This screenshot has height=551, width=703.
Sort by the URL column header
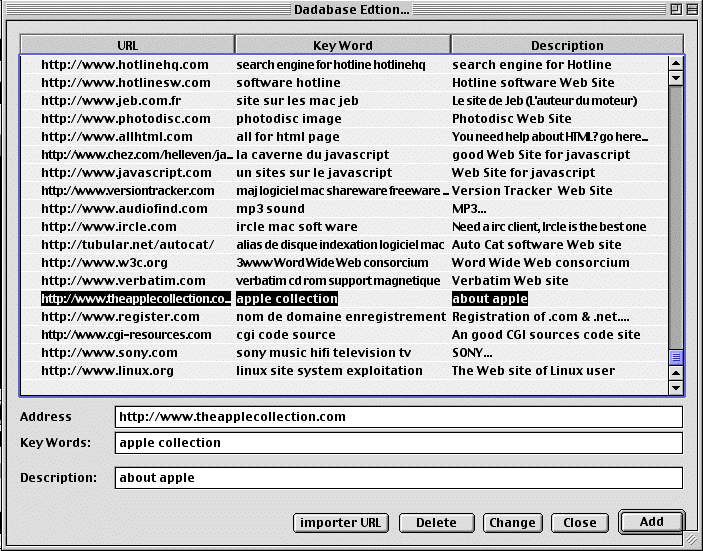[x=127, y=45]
